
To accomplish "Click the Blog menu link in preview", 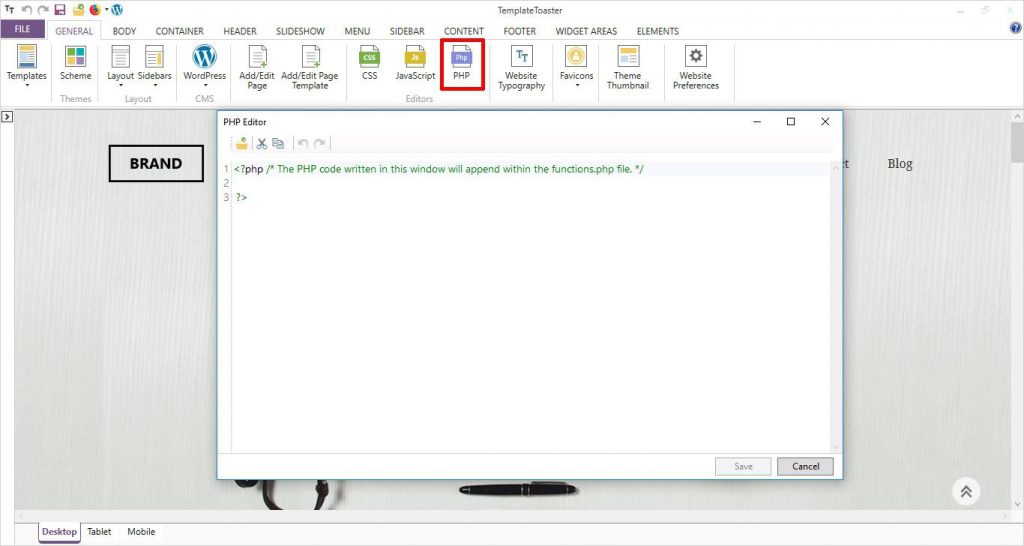I will pyautogui.click(x=899, y=164).
